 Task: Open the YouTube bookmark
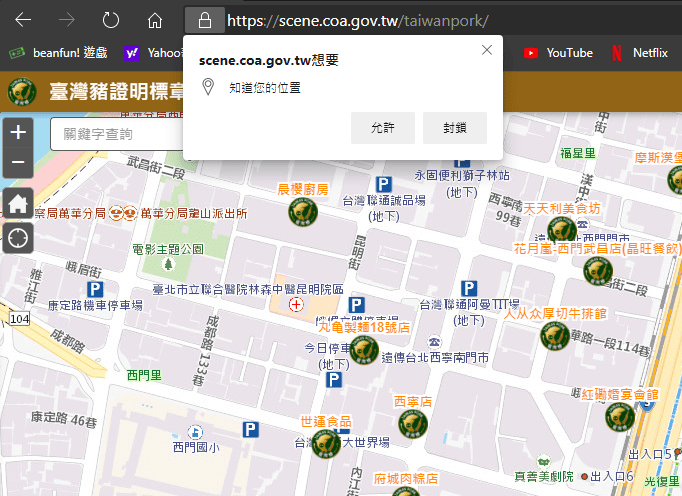click(558, 53)
